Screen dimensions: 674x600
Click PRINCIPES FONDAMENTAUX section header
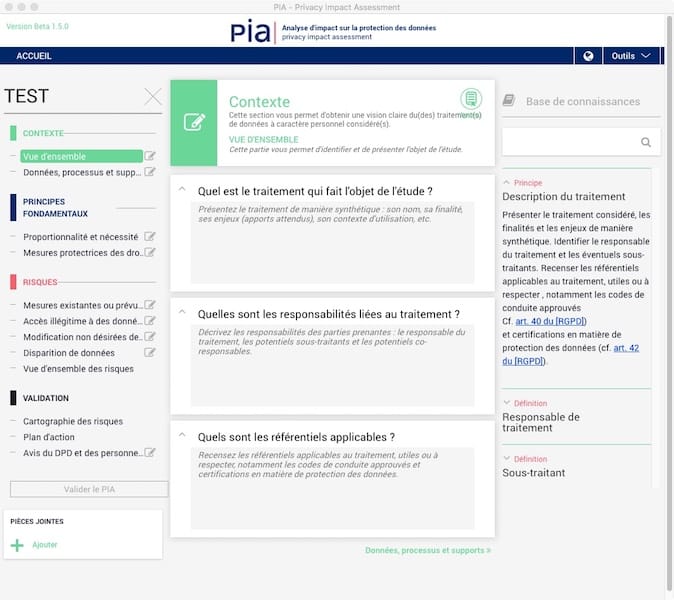click(55, 208)
